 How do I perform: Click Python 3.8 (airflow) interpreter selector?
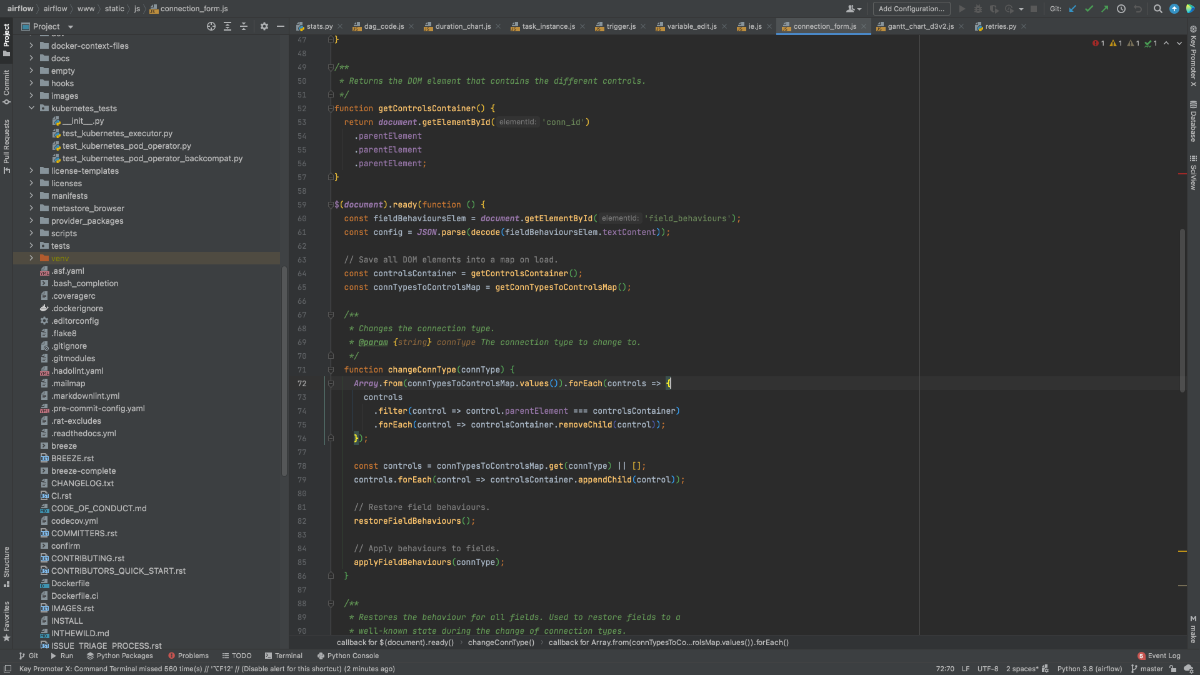point(1089,668)
